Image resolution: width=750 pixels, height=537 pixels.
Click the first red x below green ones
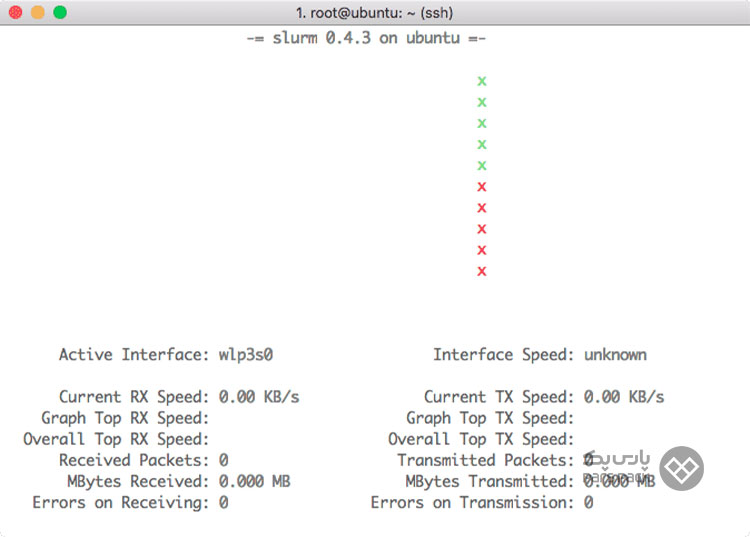(x=482, y=187)
